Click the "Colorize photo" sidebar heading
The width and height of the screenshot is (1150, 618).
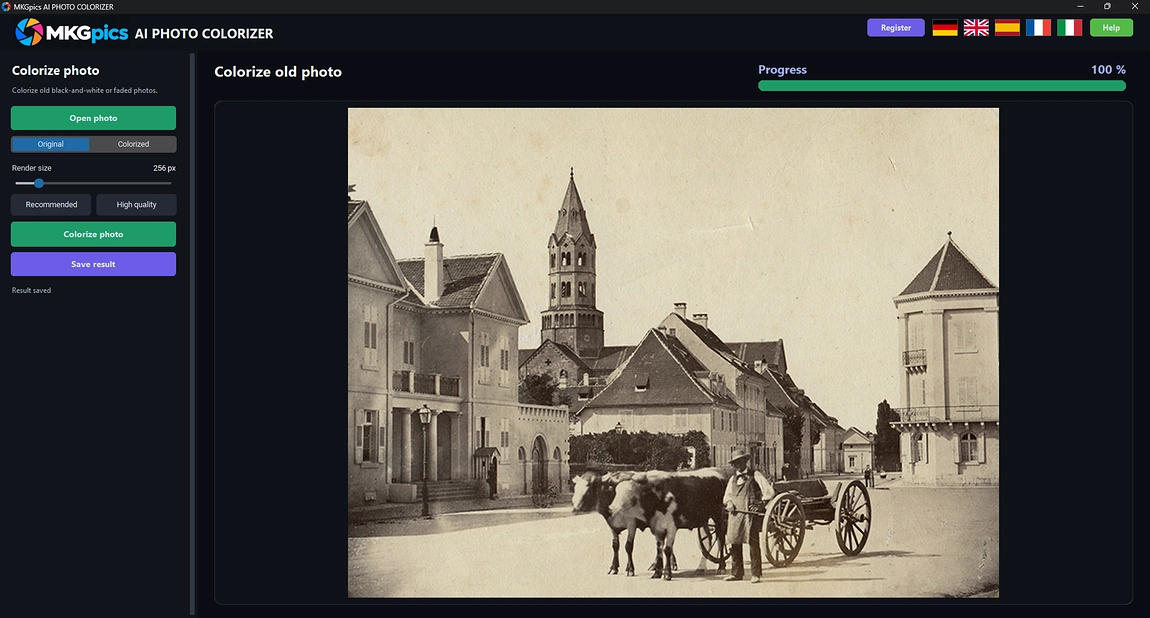click(x=56, y=70)
